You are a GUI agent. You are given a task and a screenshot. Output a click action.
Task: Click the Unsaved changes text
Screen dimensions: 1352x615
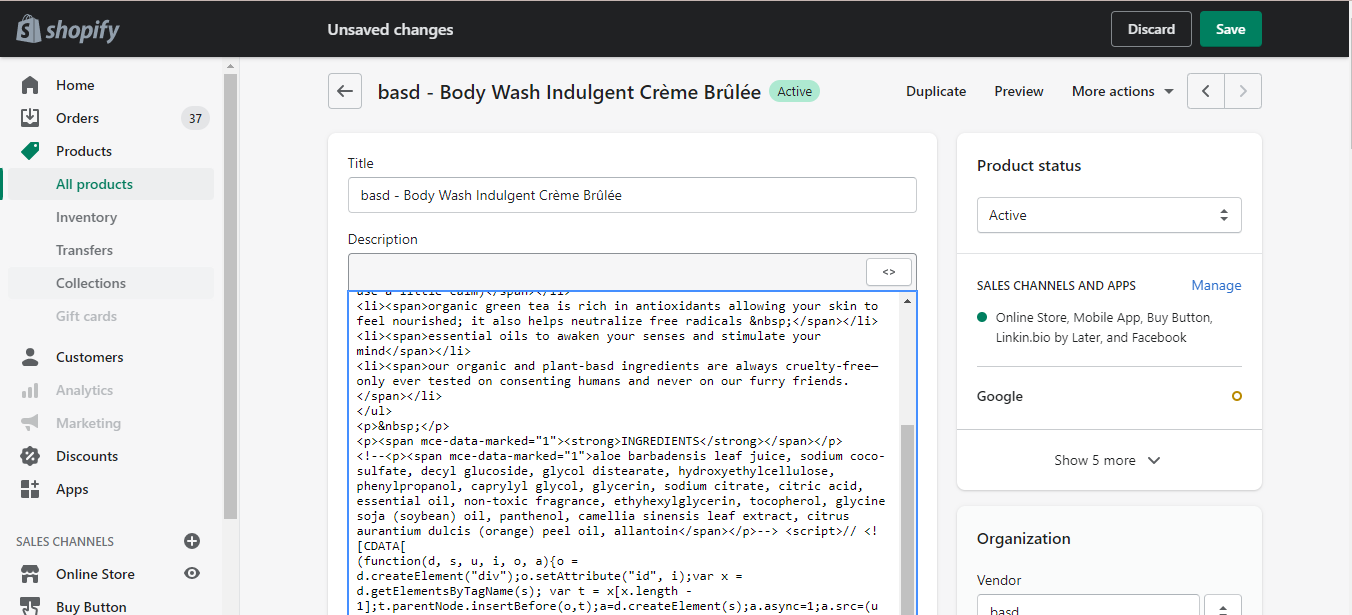click(390, 30)
